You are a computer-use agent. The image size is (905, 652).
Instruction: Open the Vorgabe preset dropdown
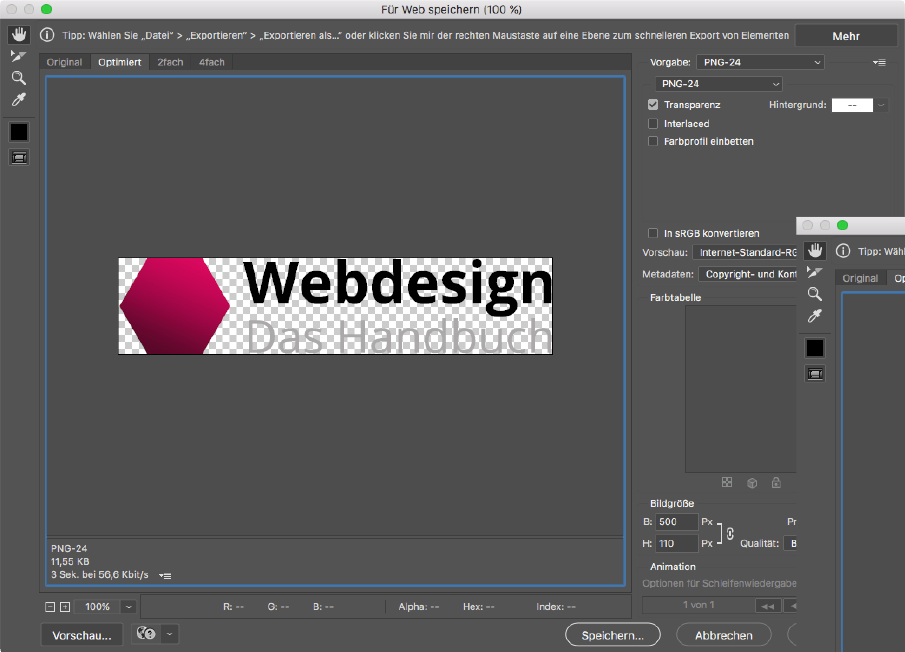[760, 62]
